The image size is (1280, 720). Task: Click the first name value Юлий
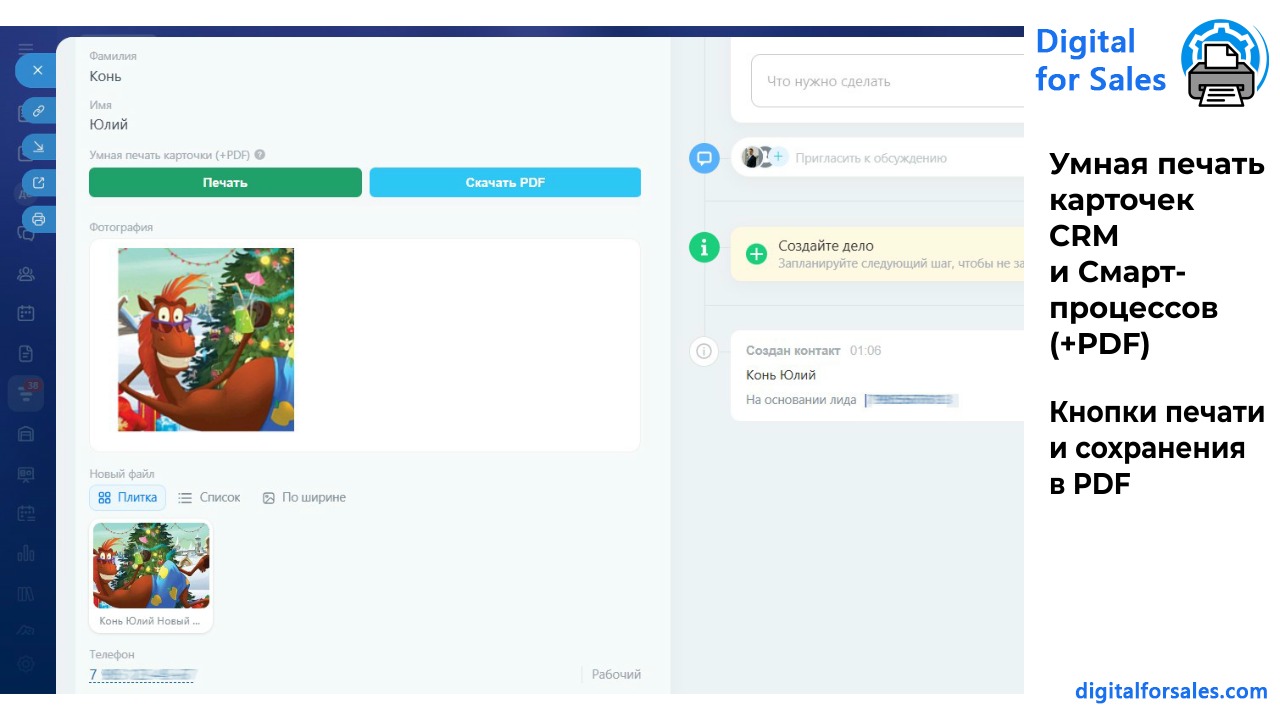click(108, 125)
